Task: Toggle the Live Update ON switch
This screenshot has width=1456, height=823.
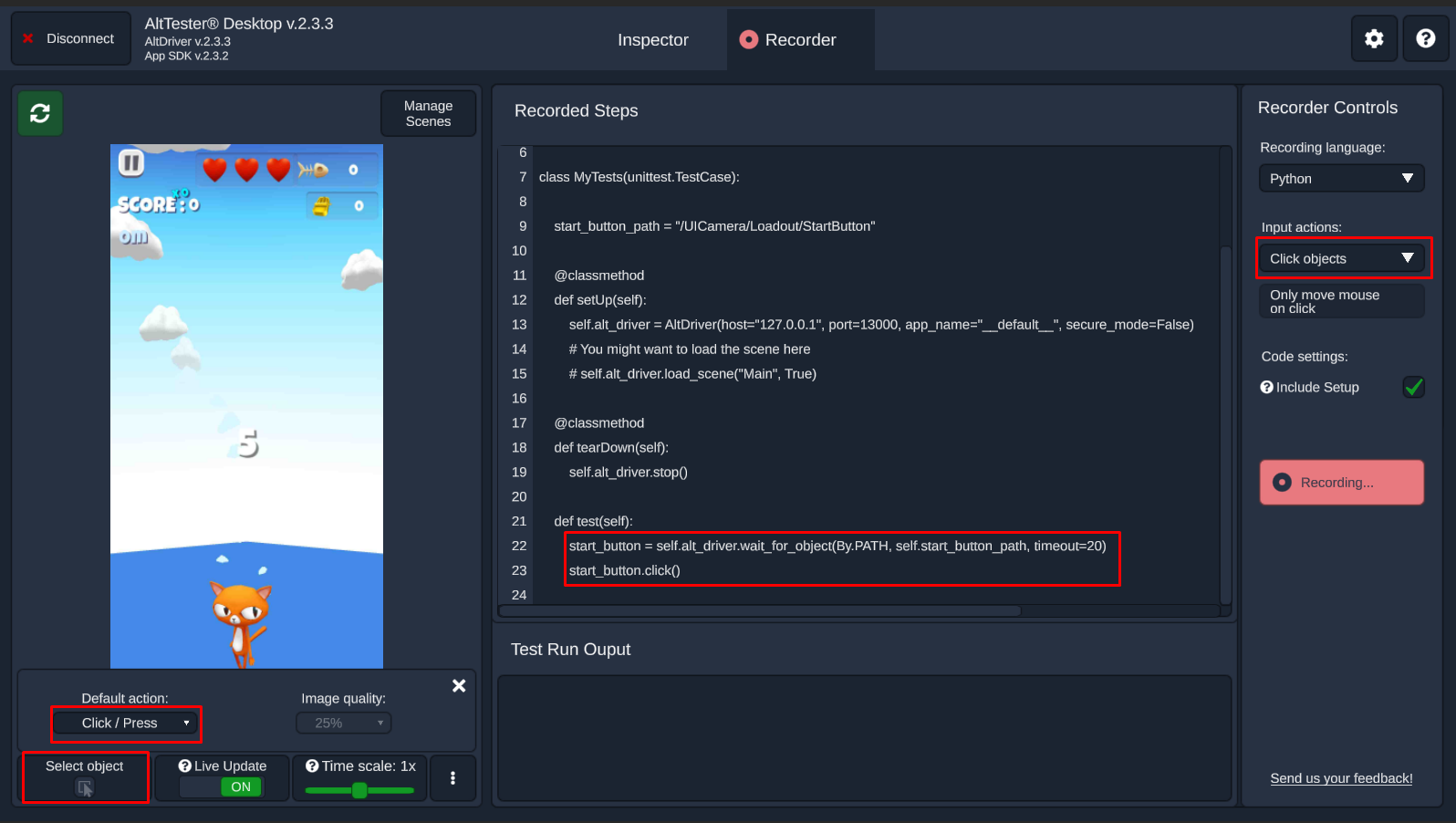Action: [x=222, y=787]
